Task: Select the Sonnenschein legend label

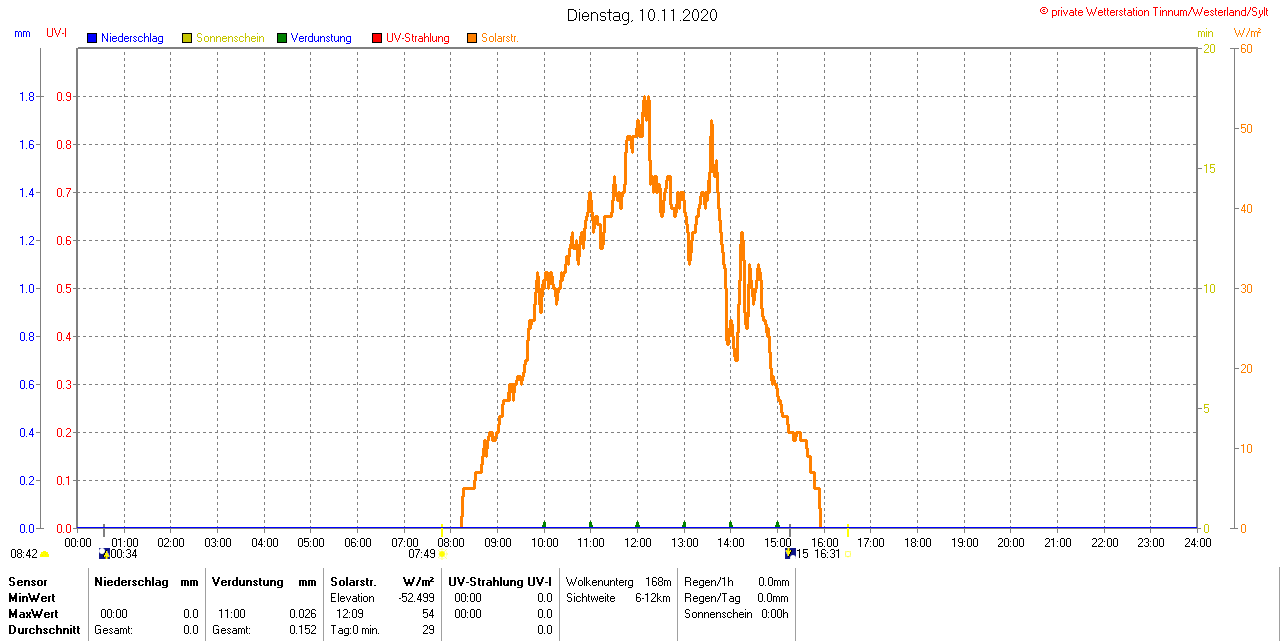Action: (x=230, y=38)
